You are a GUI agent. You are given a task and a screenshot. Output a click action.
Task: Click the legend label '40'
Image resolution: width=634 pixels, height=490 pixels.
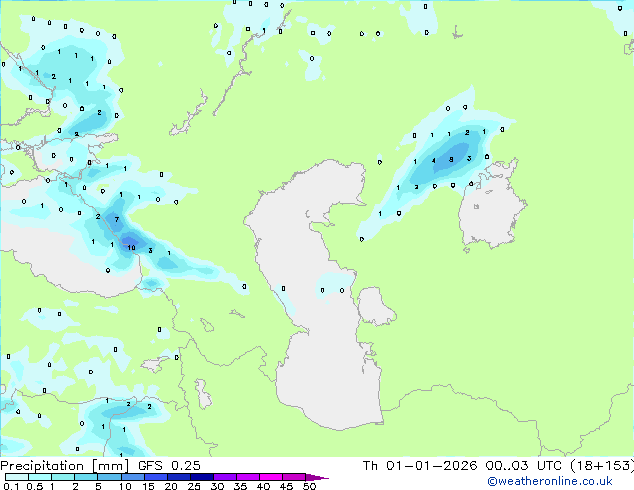264,486
